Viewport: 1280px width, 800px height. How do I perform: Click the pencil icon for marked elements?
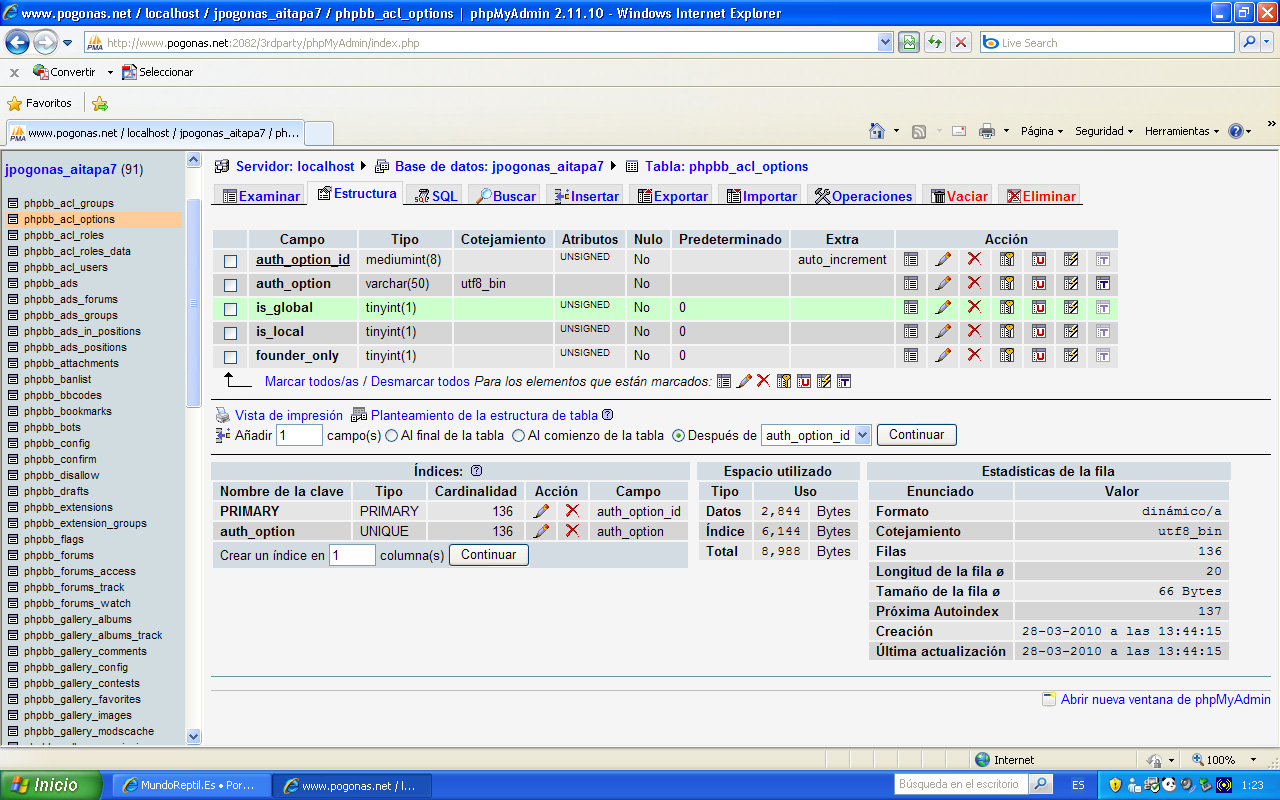coord(744,381)
